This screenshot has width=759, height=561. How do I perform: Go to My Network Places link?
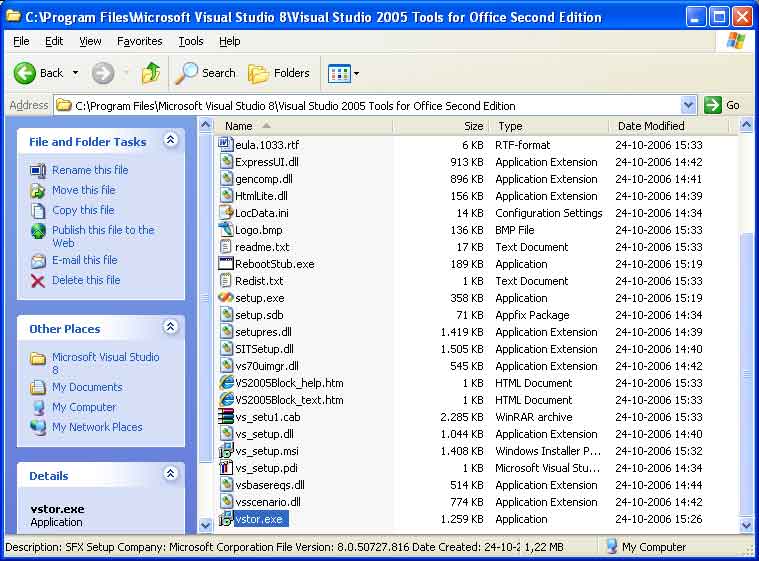pyautogui.click(x=97, y=427)
